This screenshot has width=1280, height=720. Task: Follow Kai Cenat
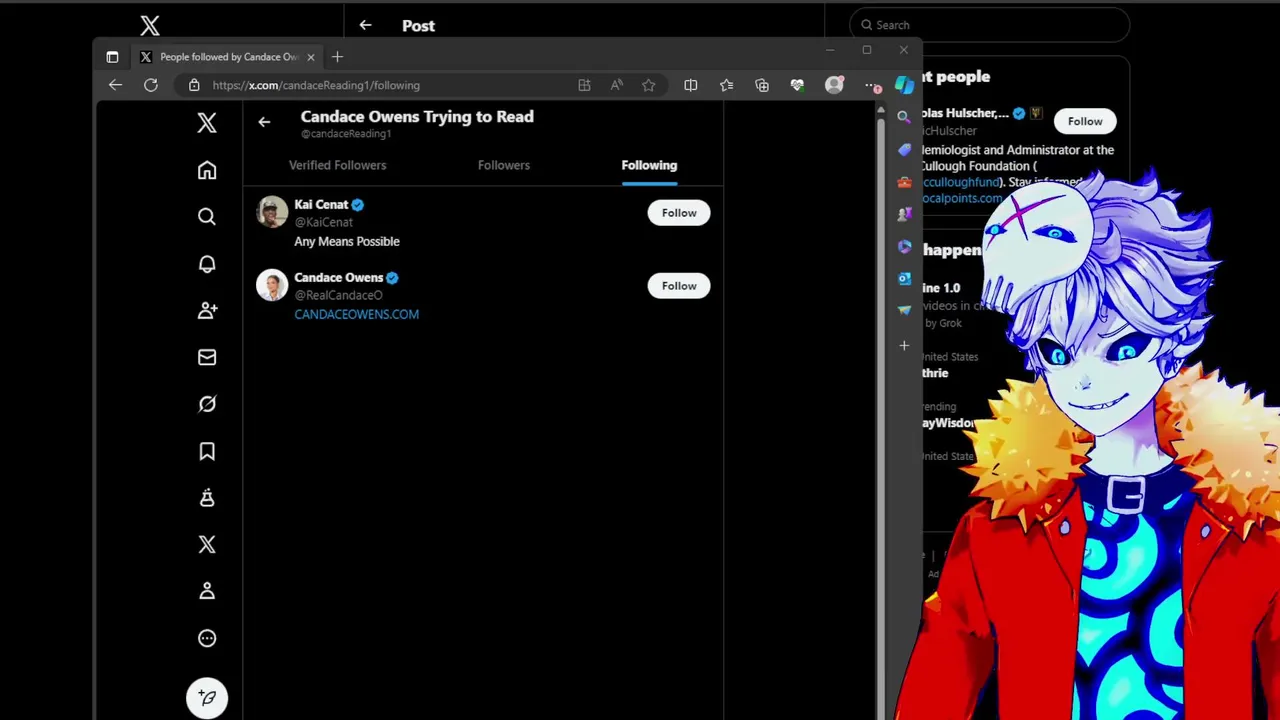coord(679,213)
